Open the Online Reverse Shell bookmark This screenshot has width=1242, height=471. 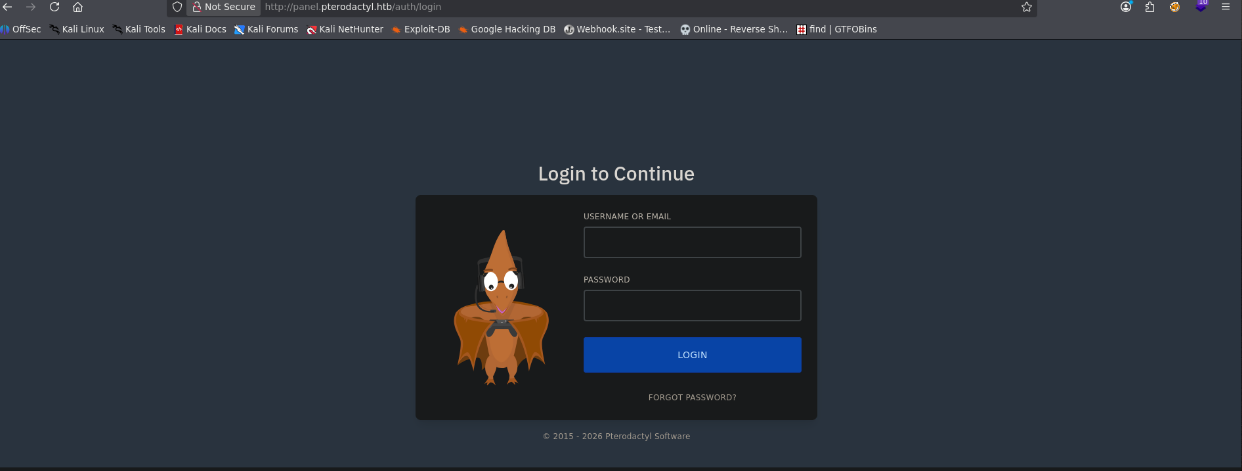pyautogui.click(x=734, y=29)
